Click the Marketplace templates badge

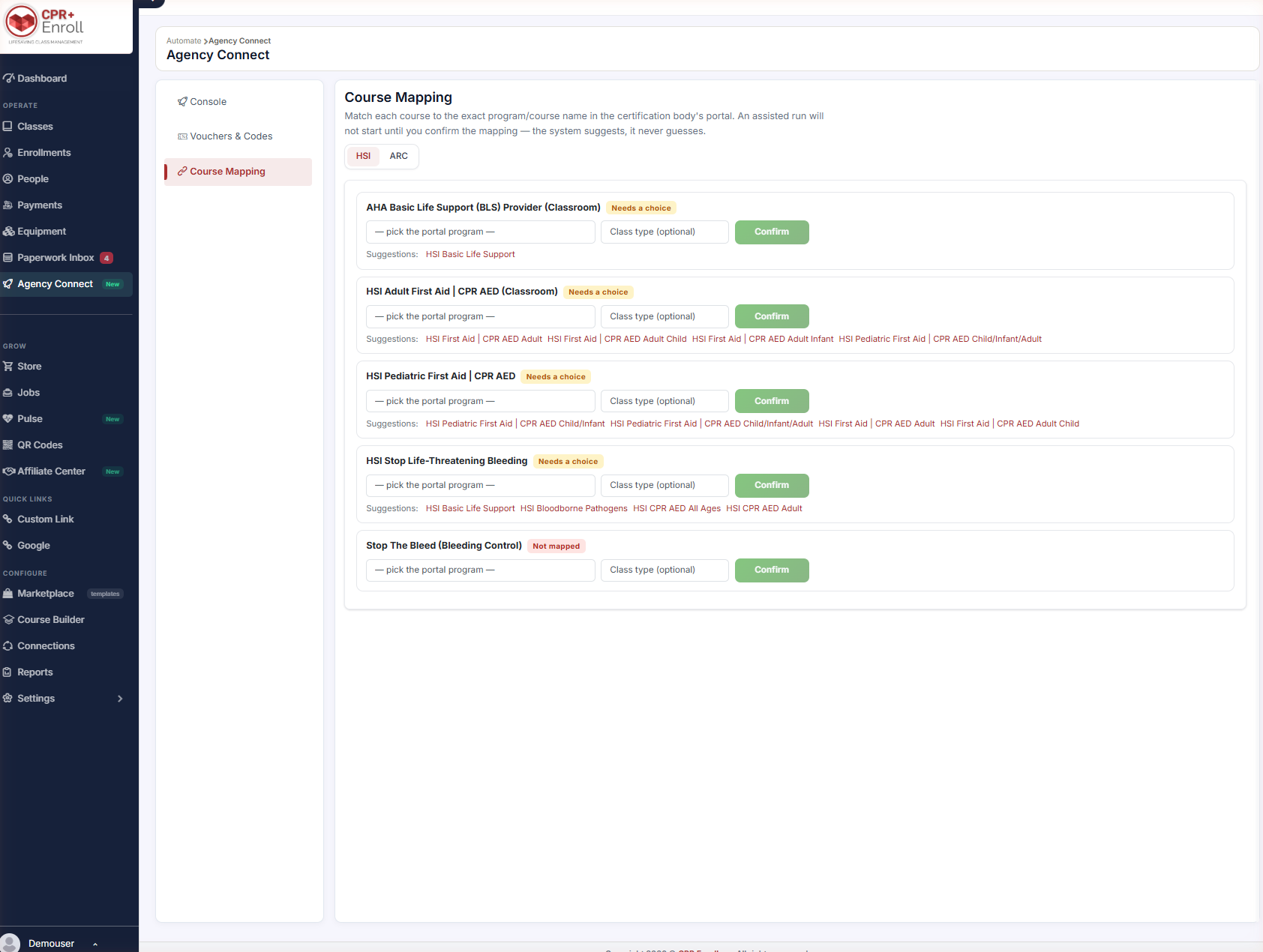tap(105, 594)
